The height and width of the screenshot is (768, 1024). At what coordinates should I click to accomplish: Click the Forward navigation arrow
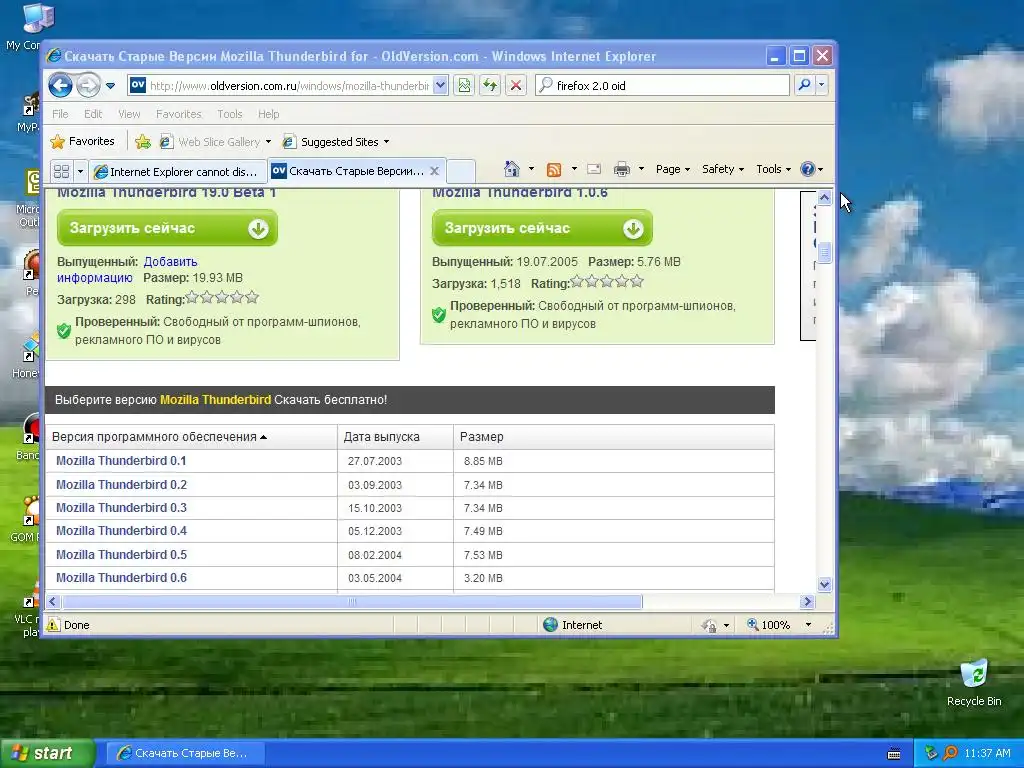[x=88, y=85]
